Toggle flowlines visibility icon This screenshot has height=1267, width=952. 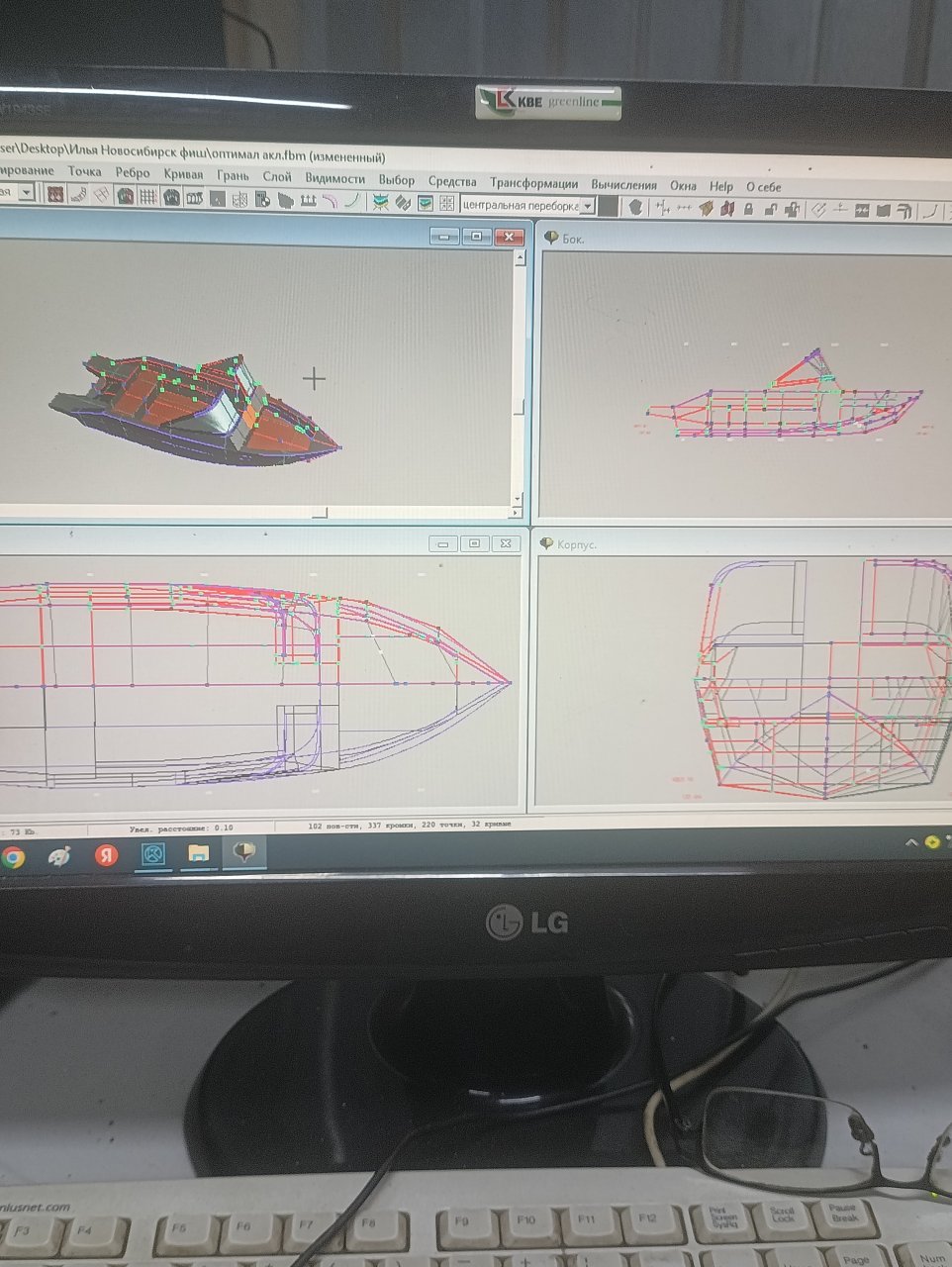pyautogui.click(x=285, y=201)
